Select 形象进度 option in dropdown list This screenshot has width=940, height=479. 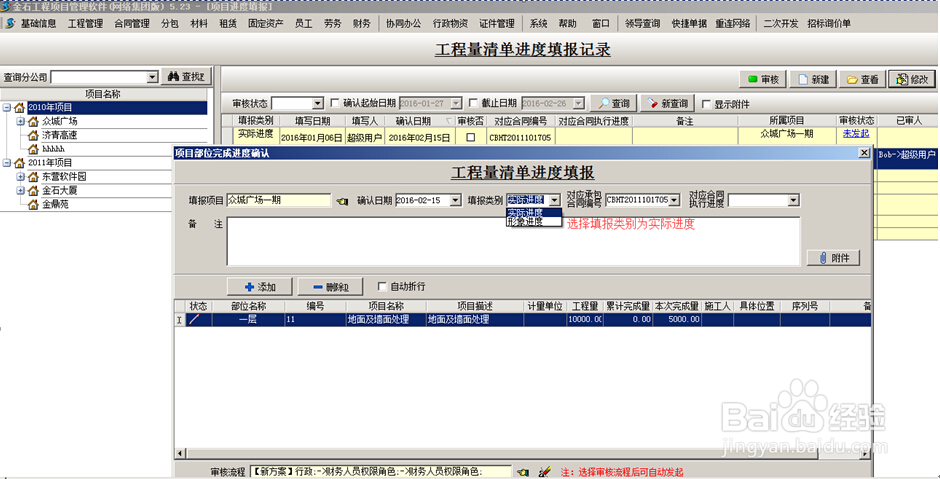[534, 221]
